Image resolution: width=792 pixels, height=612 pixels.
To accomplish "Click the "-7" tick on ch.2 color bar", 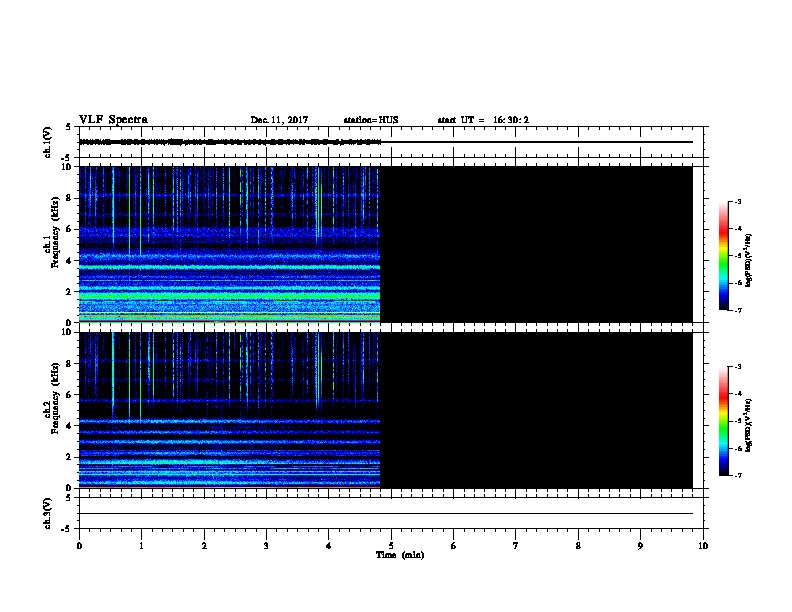I will pyautogui.click(x=737, y=476).
